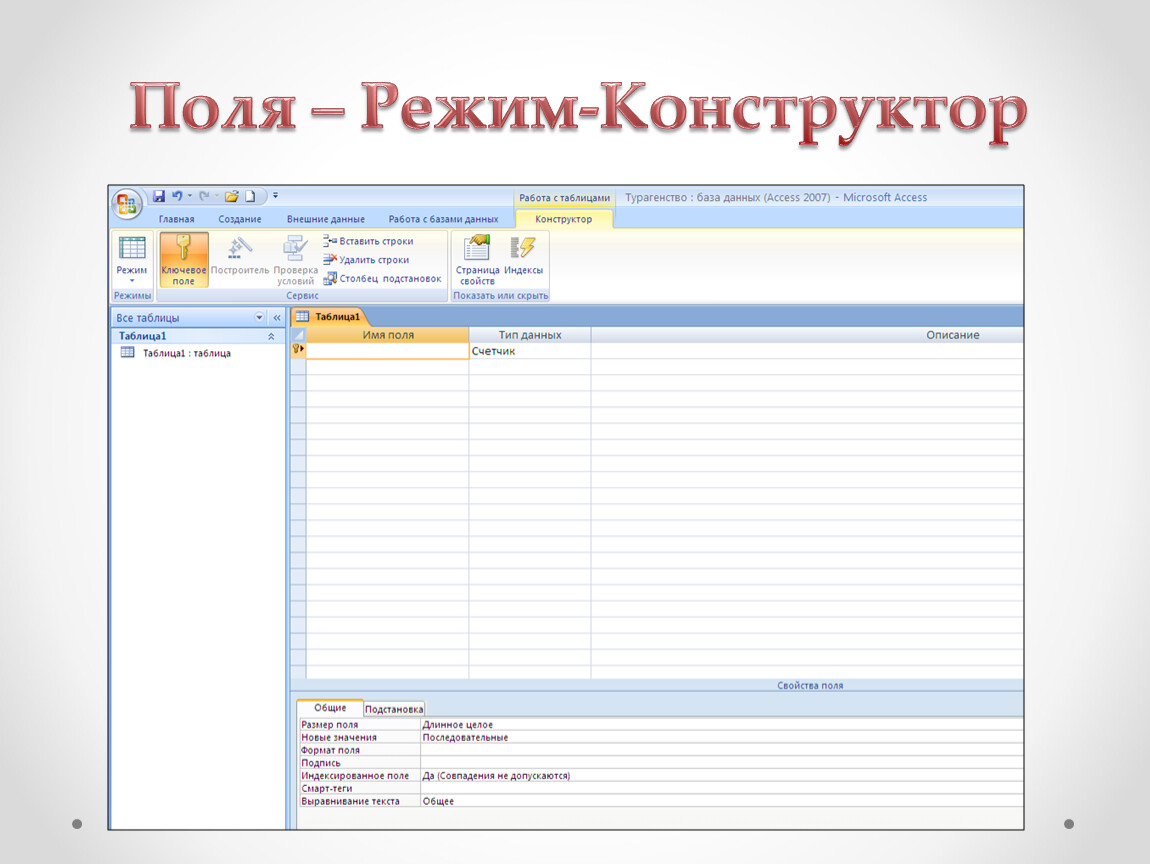Click the Undo arrow icon
Image resolution: width=1150 pixels, height=864 pixels.
pyautogui.click(x=177, y=196)
